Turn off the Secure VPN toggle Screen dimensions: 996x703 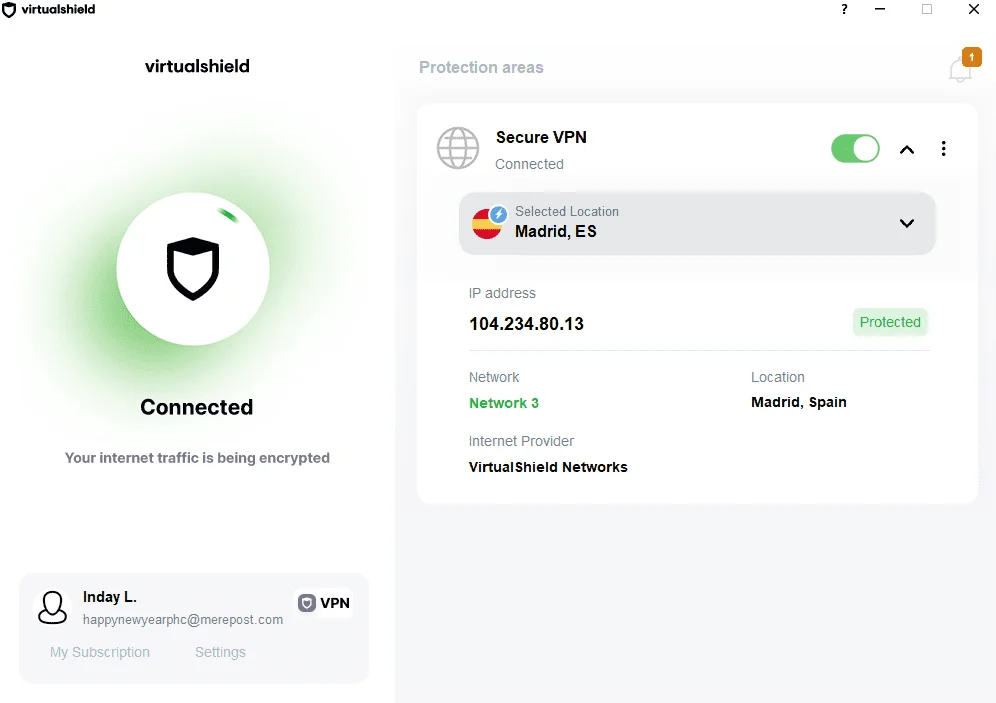[855, 149]
